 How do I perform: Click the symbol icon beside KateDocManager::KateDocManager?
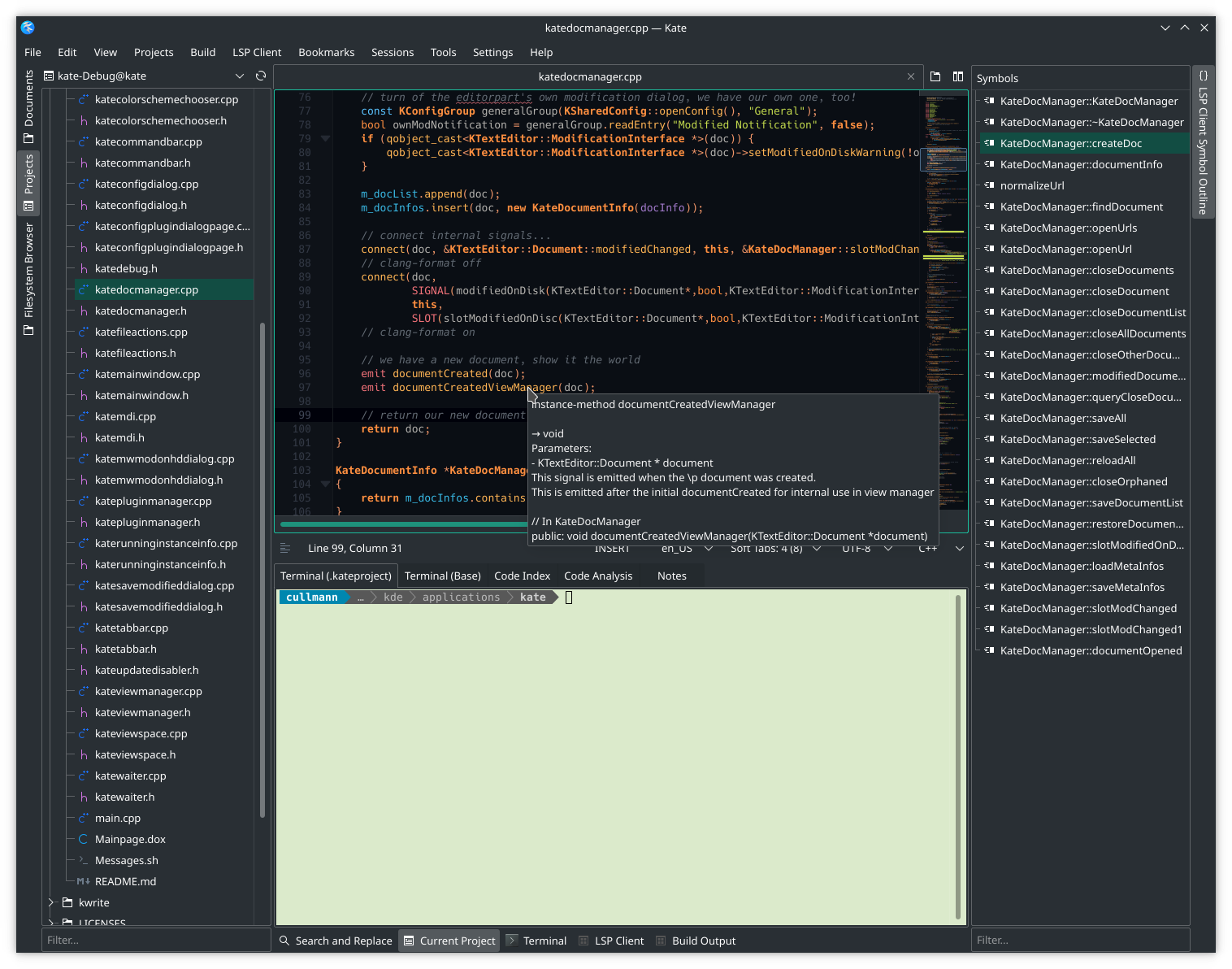pyautogui.click(x=989, y=101)
